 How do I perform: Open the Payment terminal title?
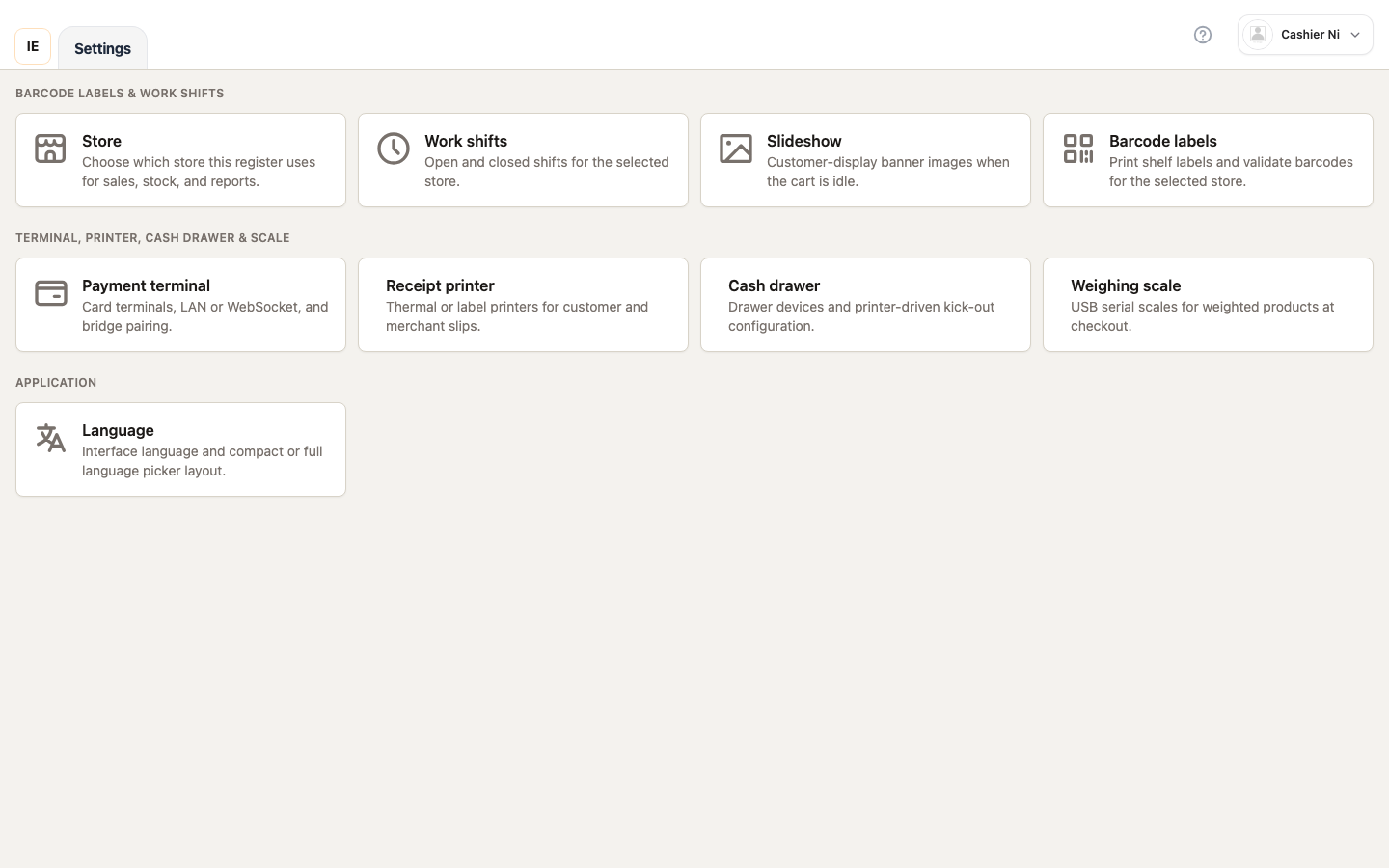(146, 285)
